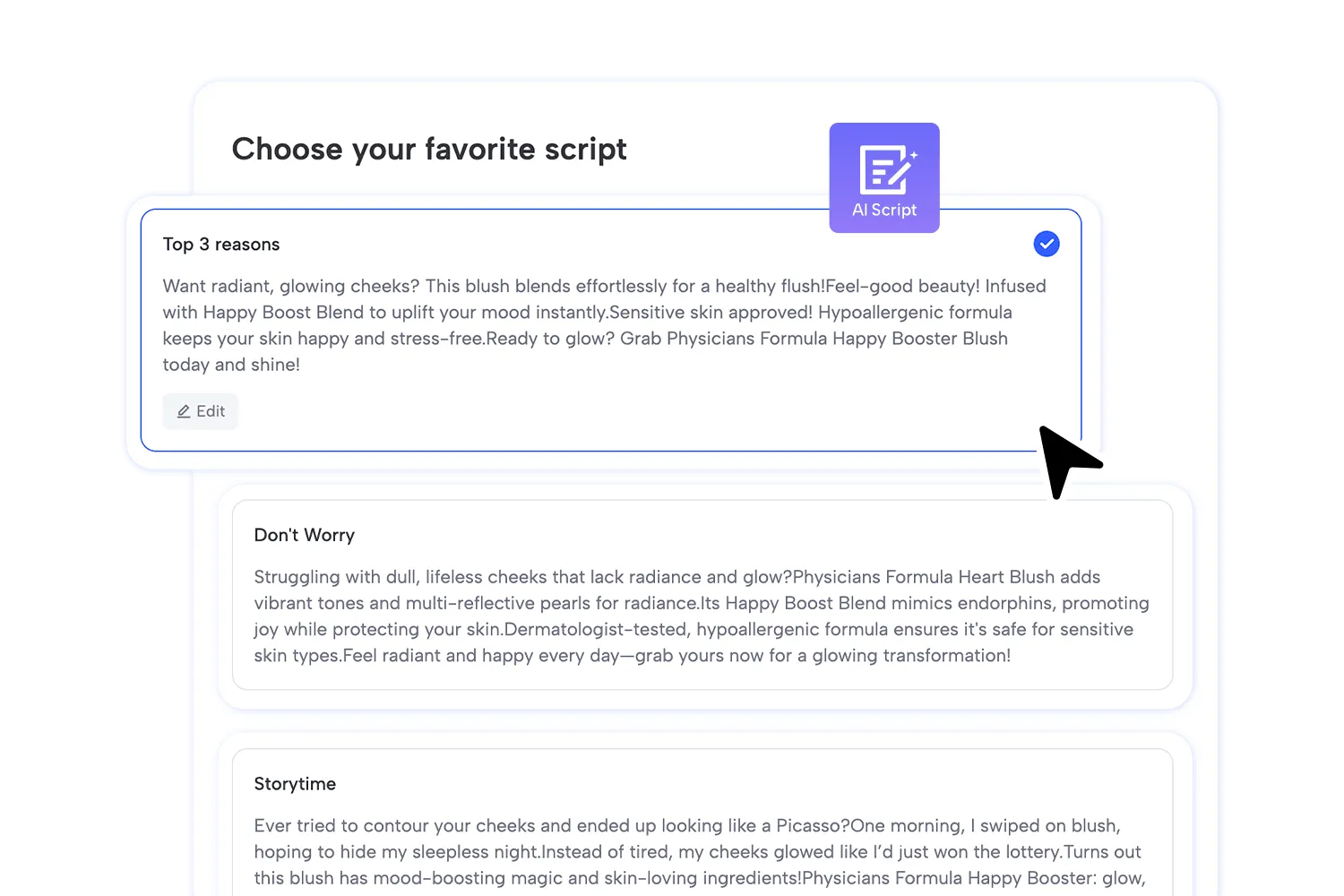Click "Ready to glow?" in first script
This screenshot has width=1344, height=896.
(x=550, y=339)
